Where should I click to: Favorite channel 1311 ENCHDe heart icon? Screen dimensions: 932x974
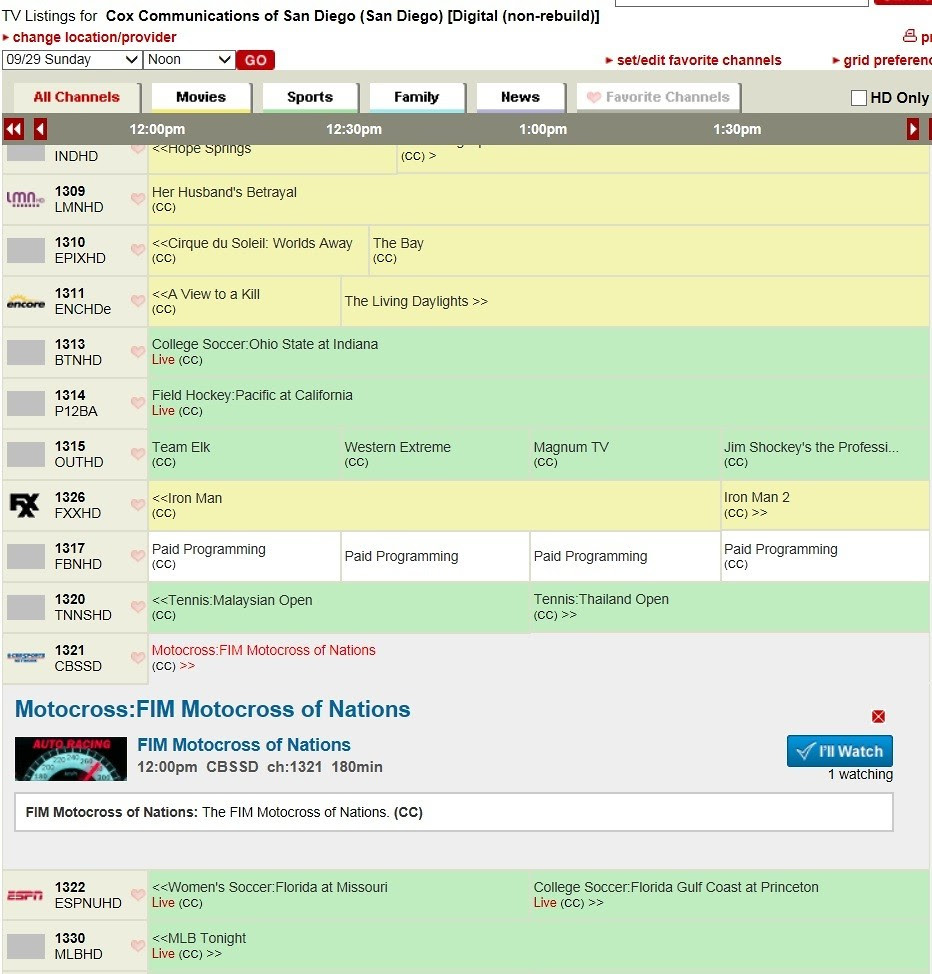pyautogui.click(x=138, y=301)
